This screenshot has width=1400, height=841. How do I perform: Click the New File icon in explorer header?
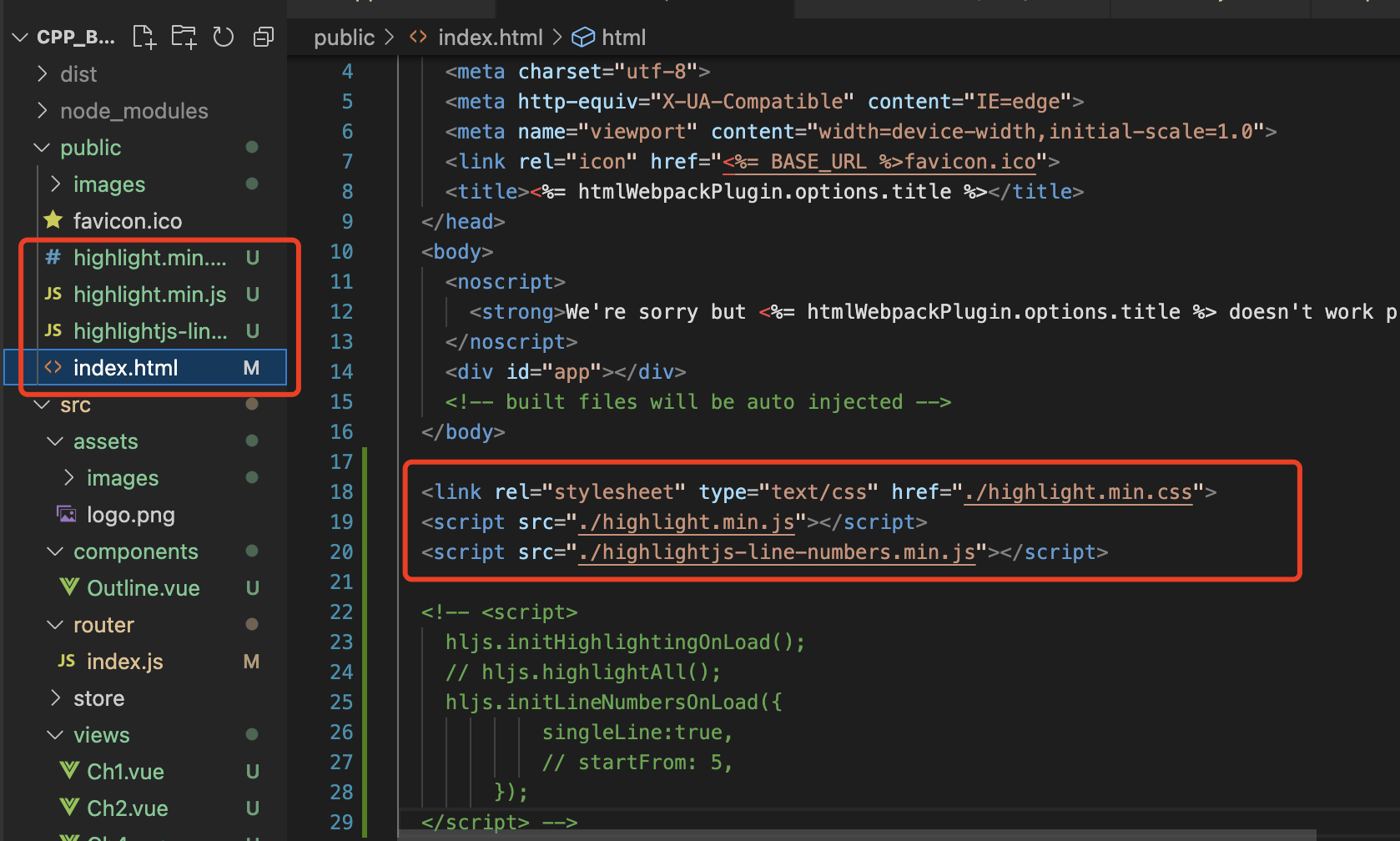click(144, 37)
